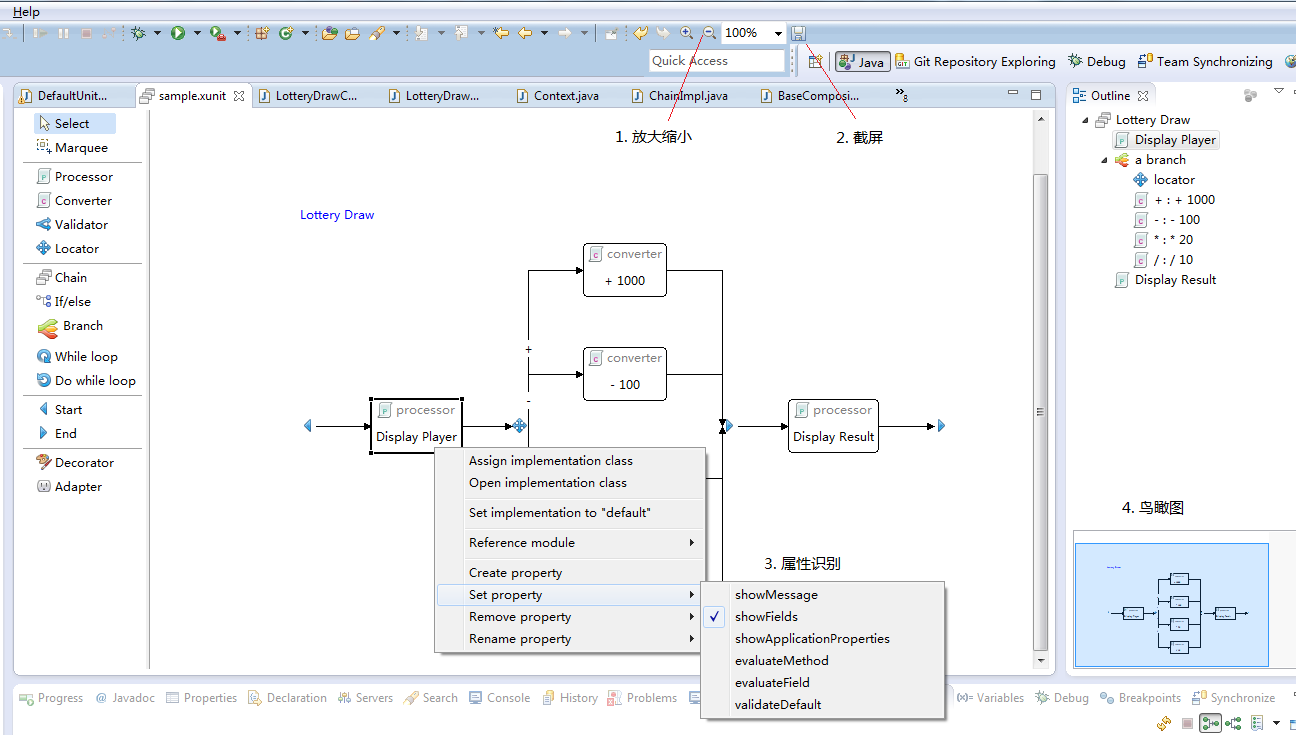Viewport: 1299px width, 735px height.
Task: Open the Outline view menu triangle
Action: [1278, 92]
